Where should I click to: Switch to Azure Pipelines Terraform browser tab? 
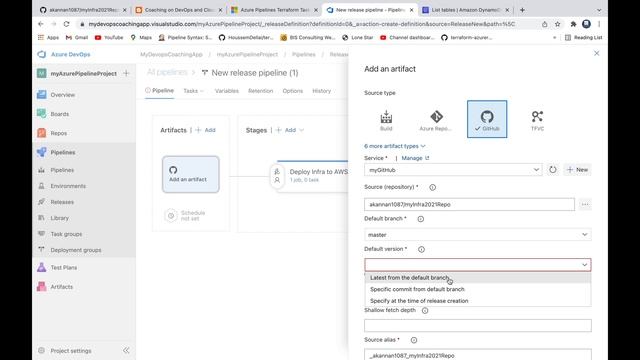click(274, 10)
